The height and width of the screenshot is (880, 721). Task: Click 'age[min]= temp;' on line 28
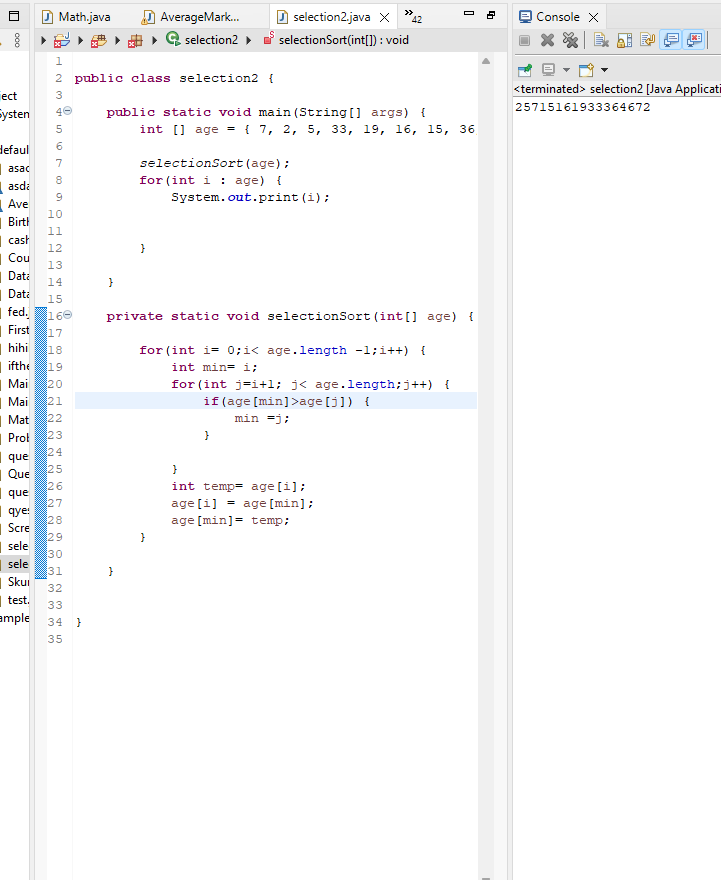coord(230,520)
